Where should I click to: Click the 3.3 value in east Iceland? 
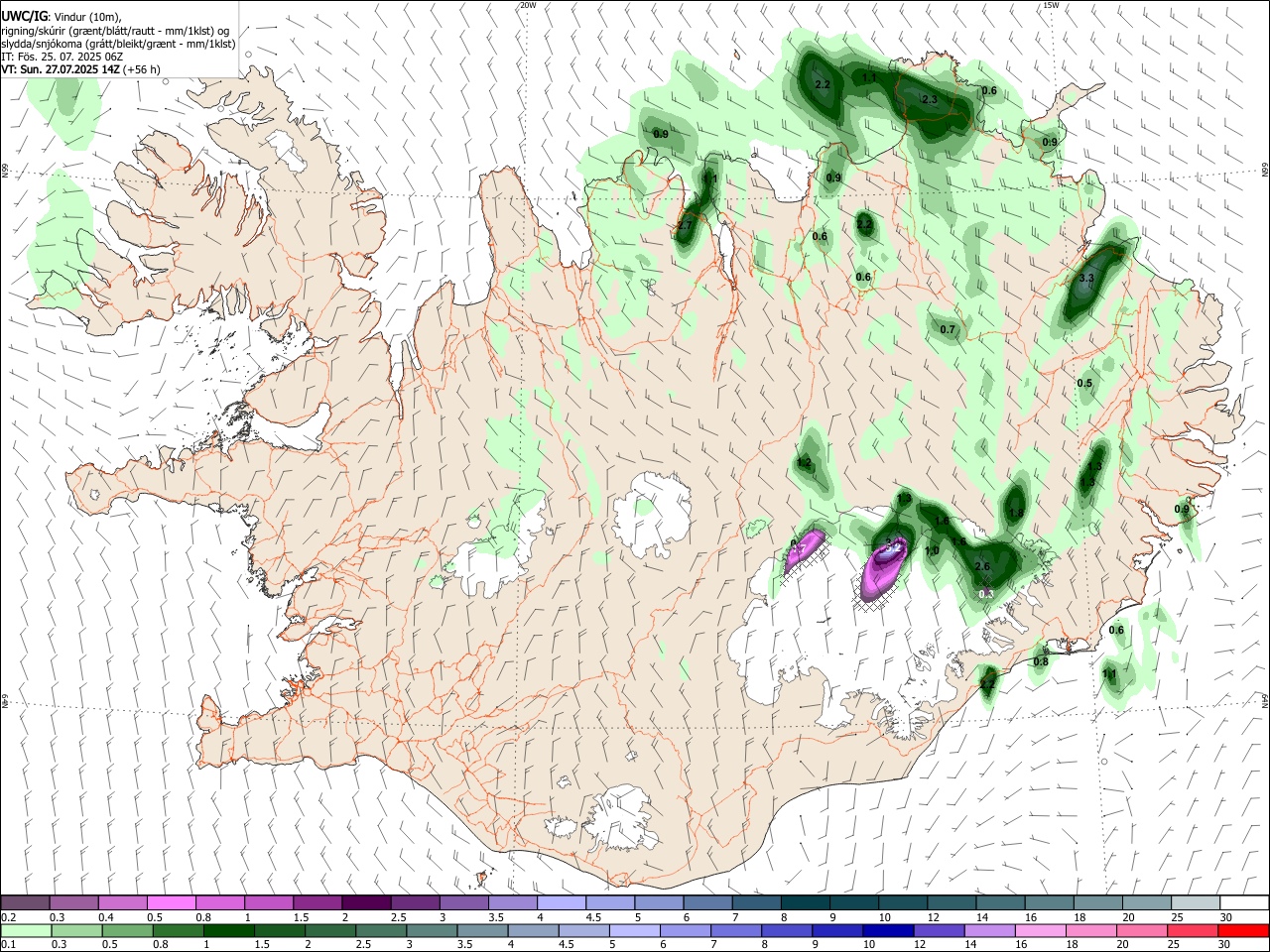1085,279
